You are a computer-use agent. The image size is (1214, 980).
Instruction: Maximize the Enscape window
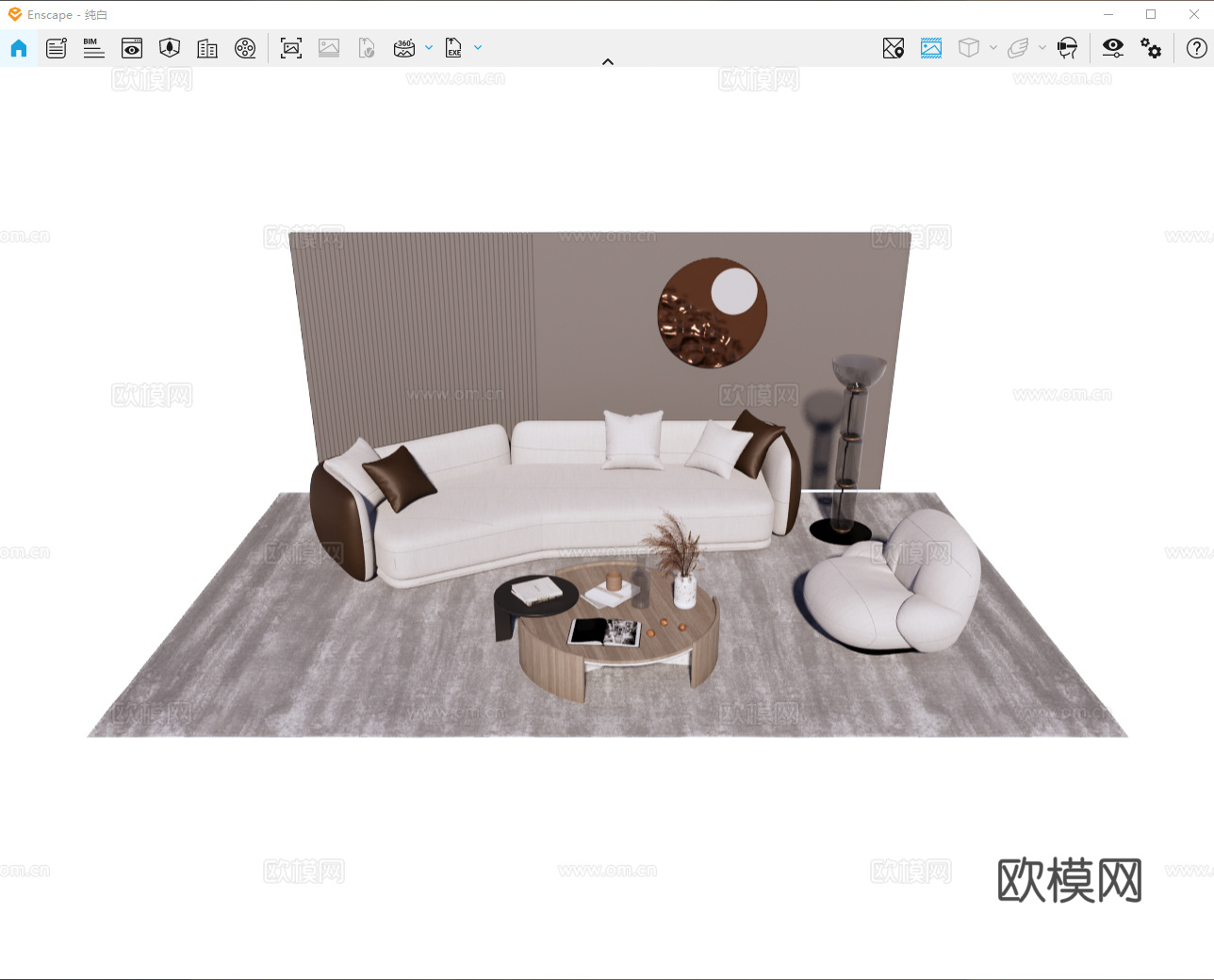[1151, 14]
